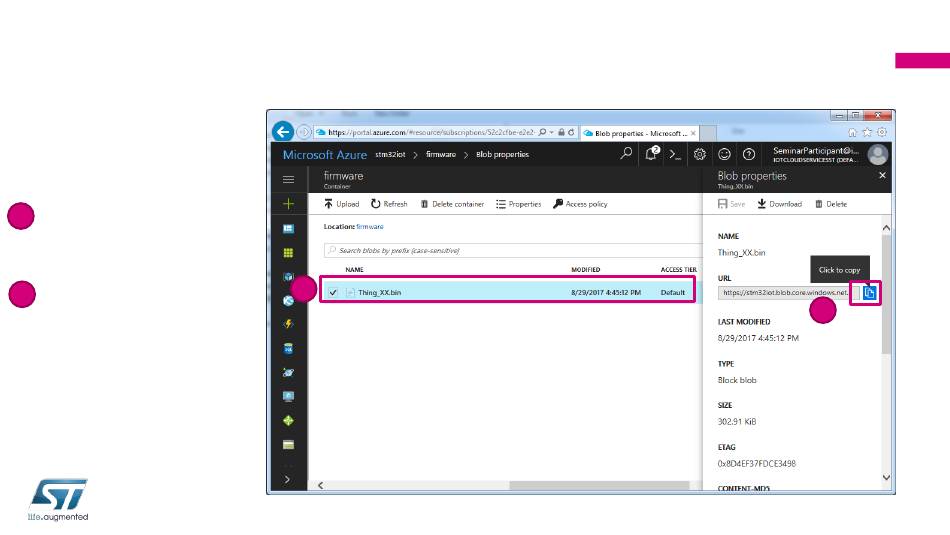The image size is (950, 535).
Task: Open the SeminarParticipant account menu
Action: tap(815, 155)
